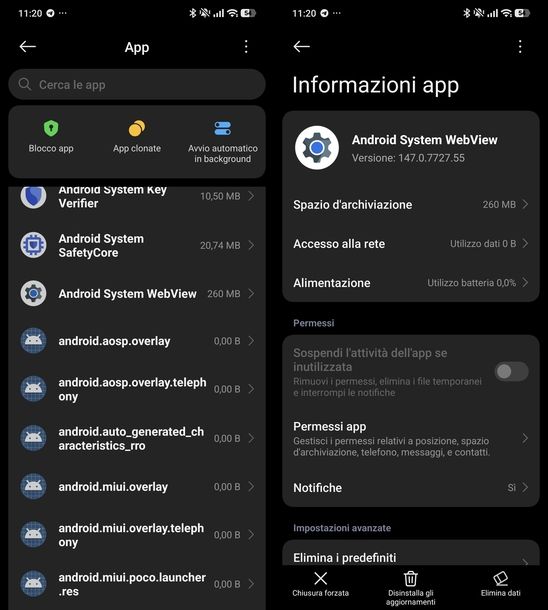Open the three-dot menu on App screen
Image resolution: width=548 pixels, height=610 pixels.
tap(246, 47)
